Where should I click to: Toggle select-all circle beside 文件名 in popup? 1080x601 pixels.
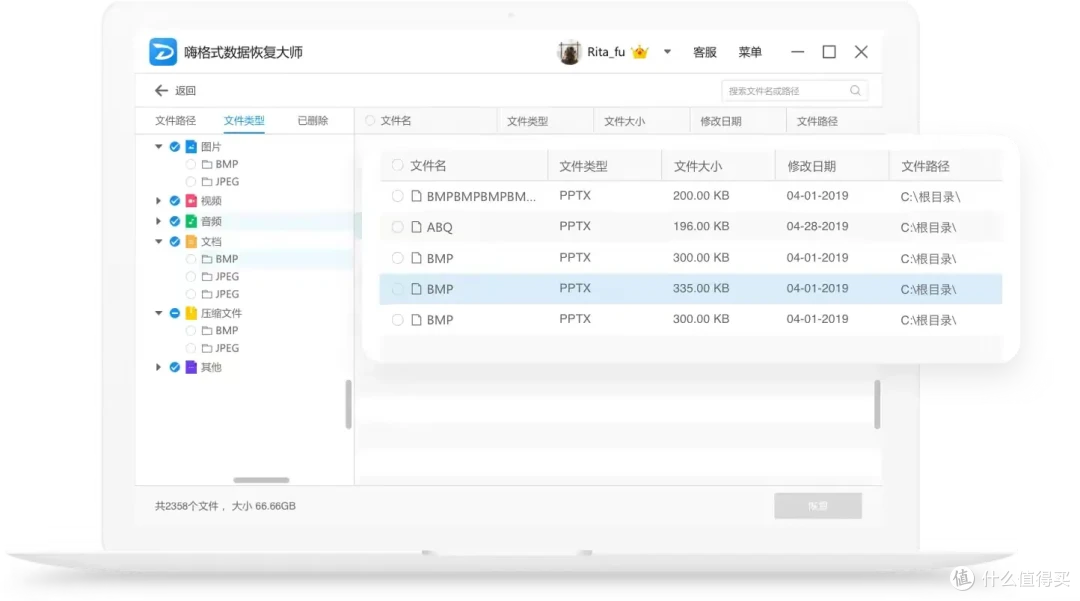click(397, 165)
